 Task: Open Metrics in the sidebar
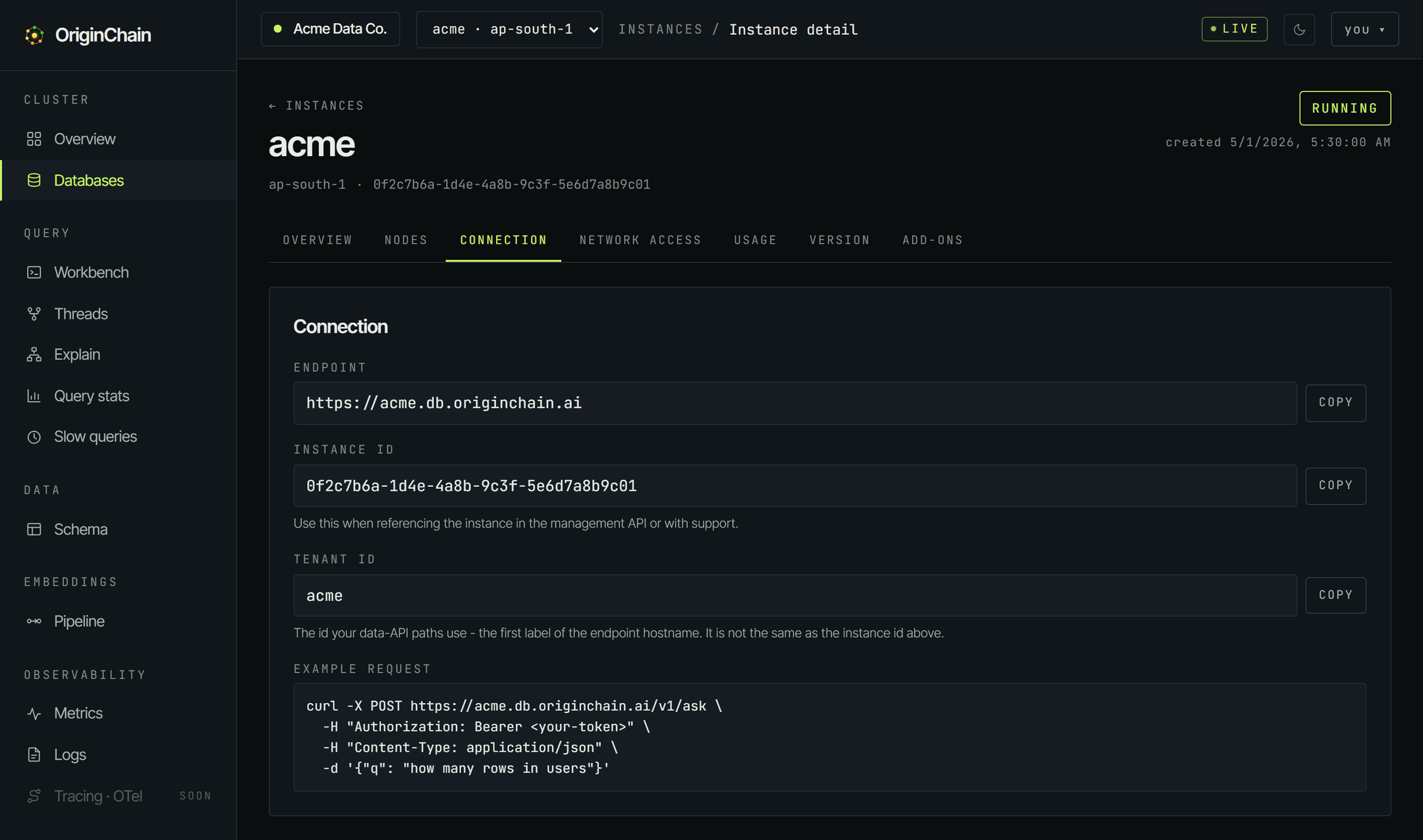[119, 714]
